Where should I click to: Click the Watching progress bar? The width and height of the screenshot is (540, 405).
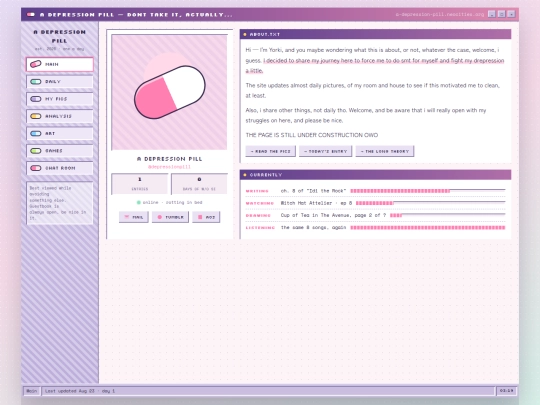[430, 203]
